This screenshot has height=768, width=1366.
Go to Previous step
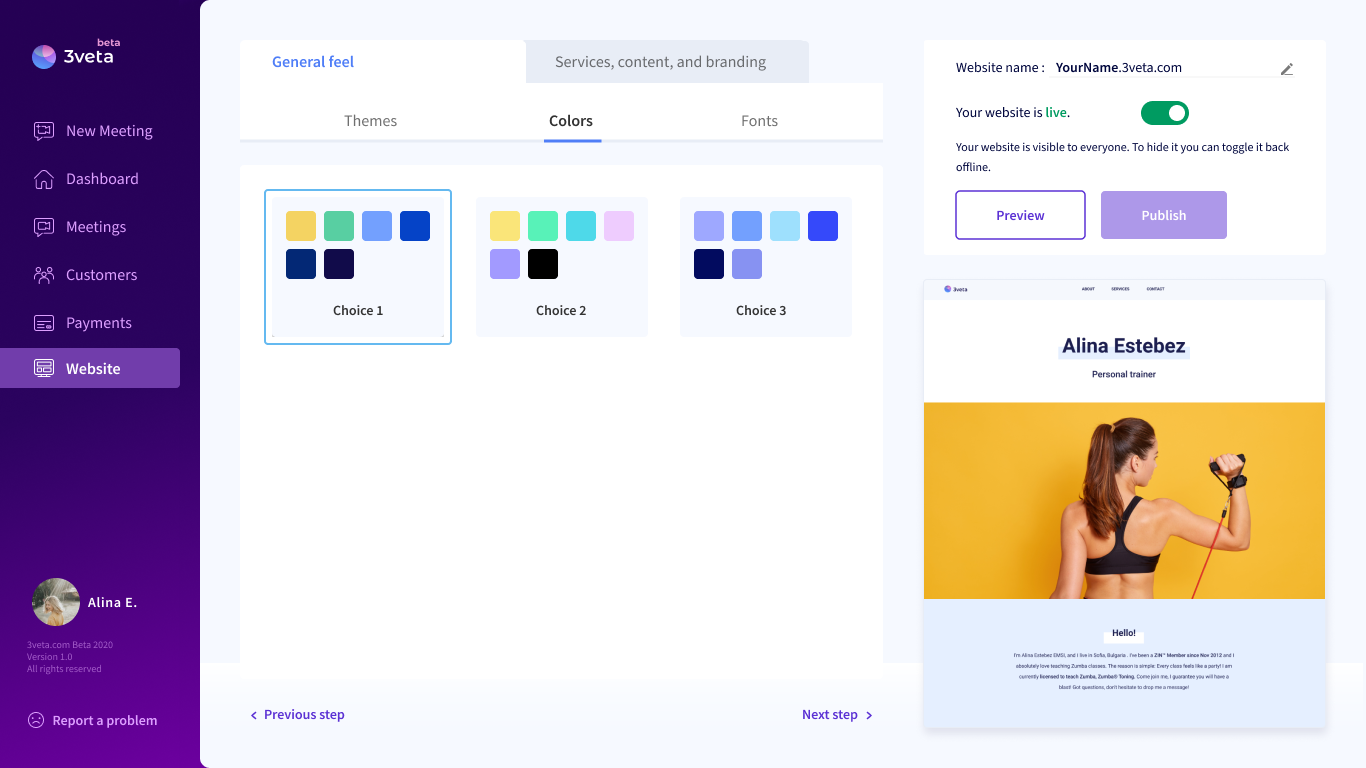tap(304, 715)
